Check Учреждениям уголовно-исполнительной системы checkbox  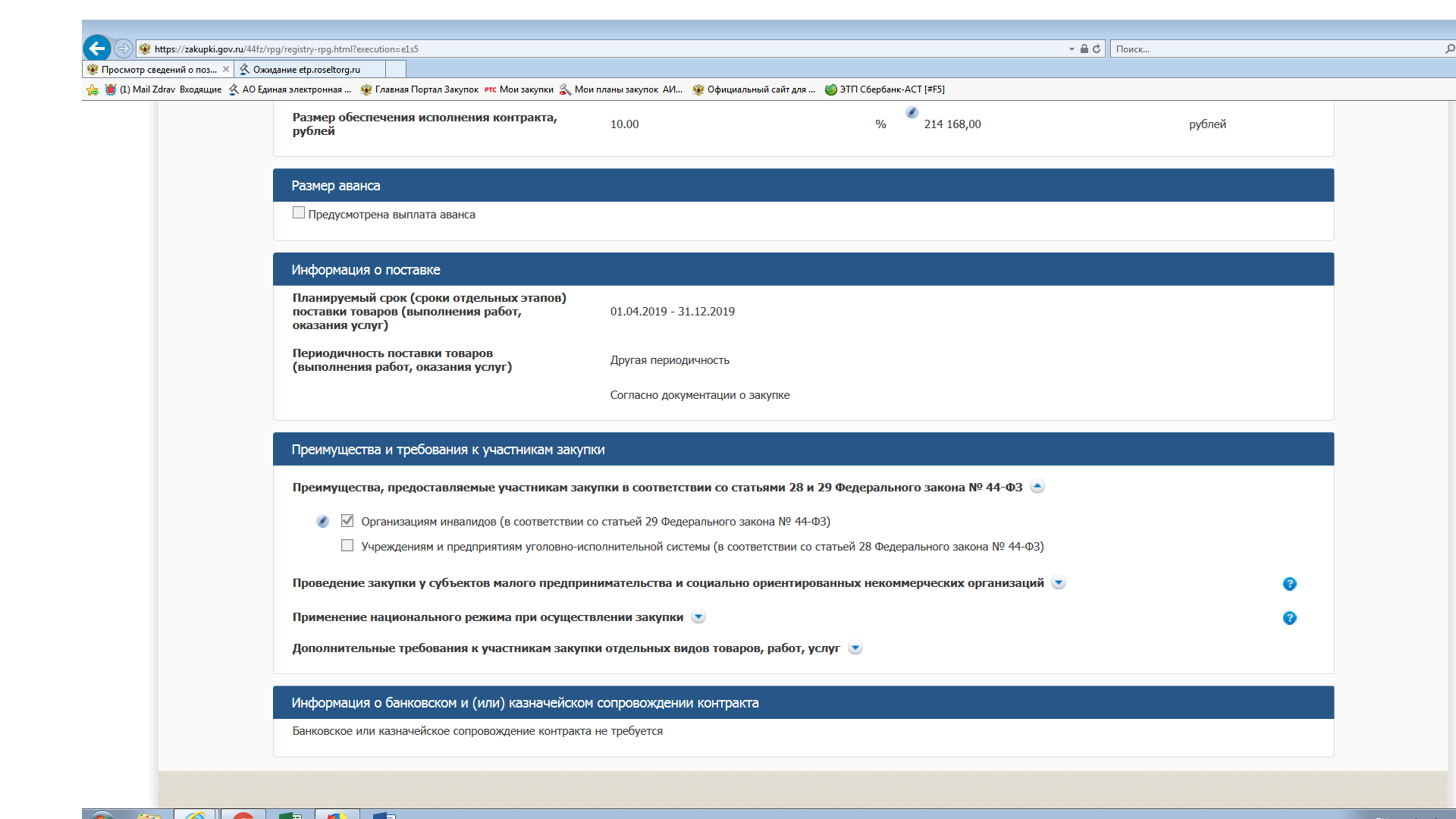pos(347,546)
